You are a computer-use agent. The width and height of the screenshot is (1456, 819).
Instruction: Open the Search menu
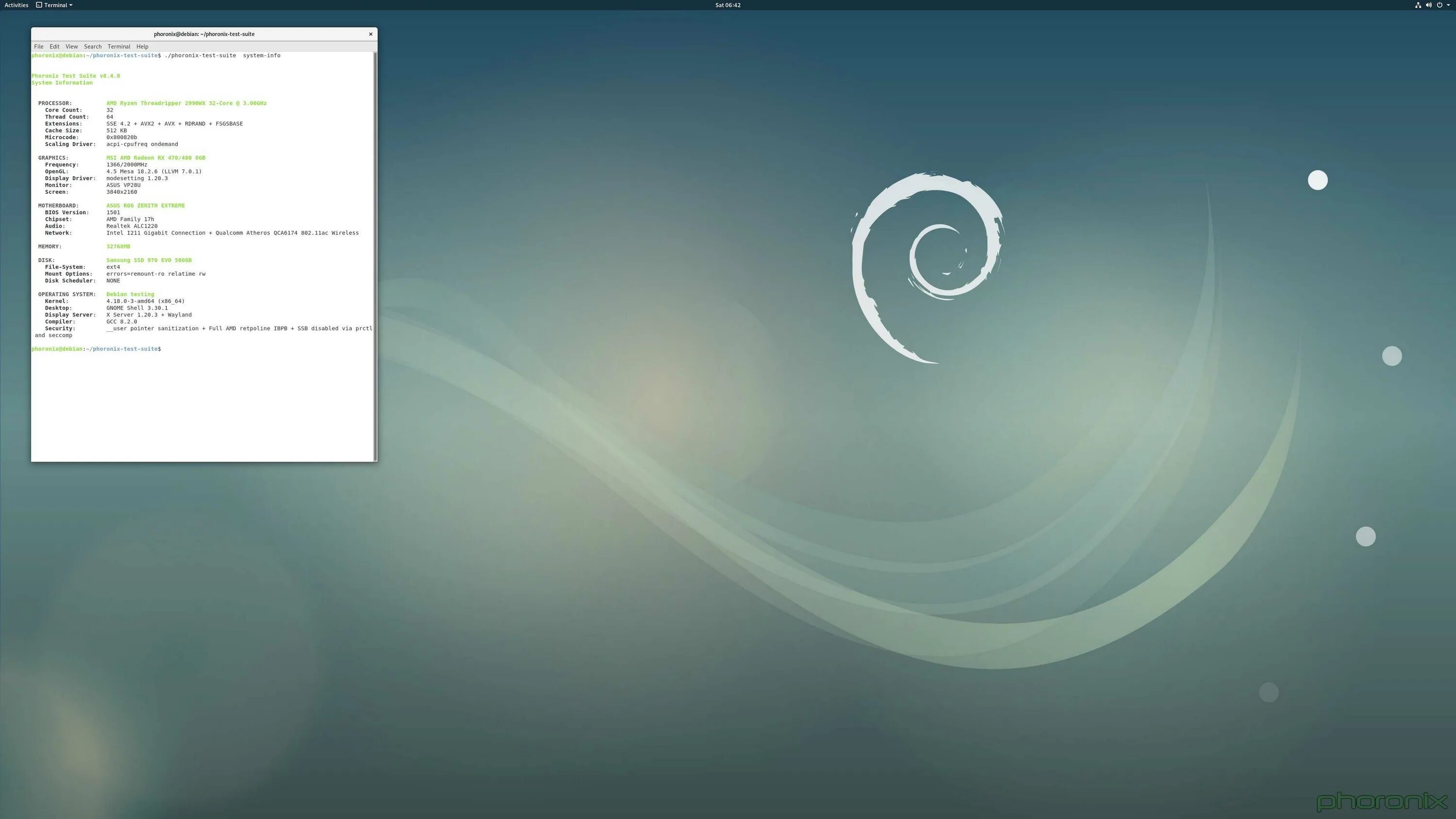click(x=93, y=47)
